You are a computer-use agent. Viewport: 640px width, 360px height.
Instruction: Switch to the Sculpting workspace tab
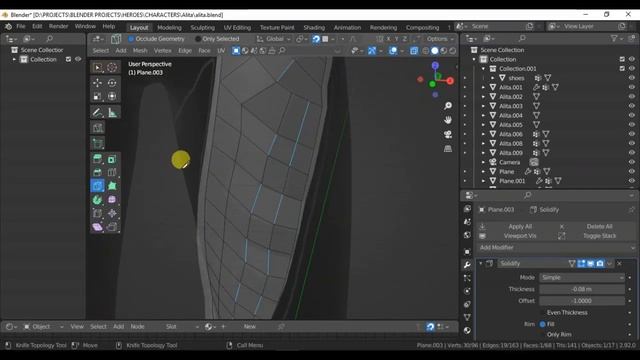point(202,27)
